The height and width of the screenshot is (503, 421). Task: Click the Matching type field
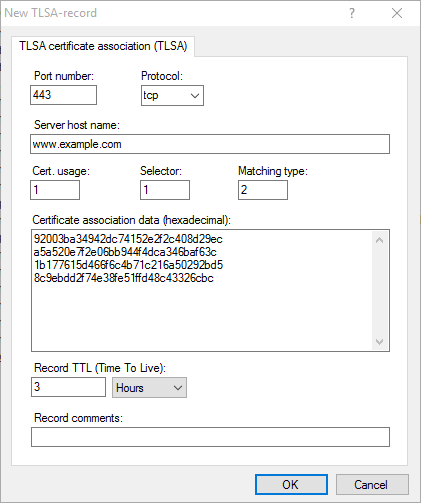[263, 190]
